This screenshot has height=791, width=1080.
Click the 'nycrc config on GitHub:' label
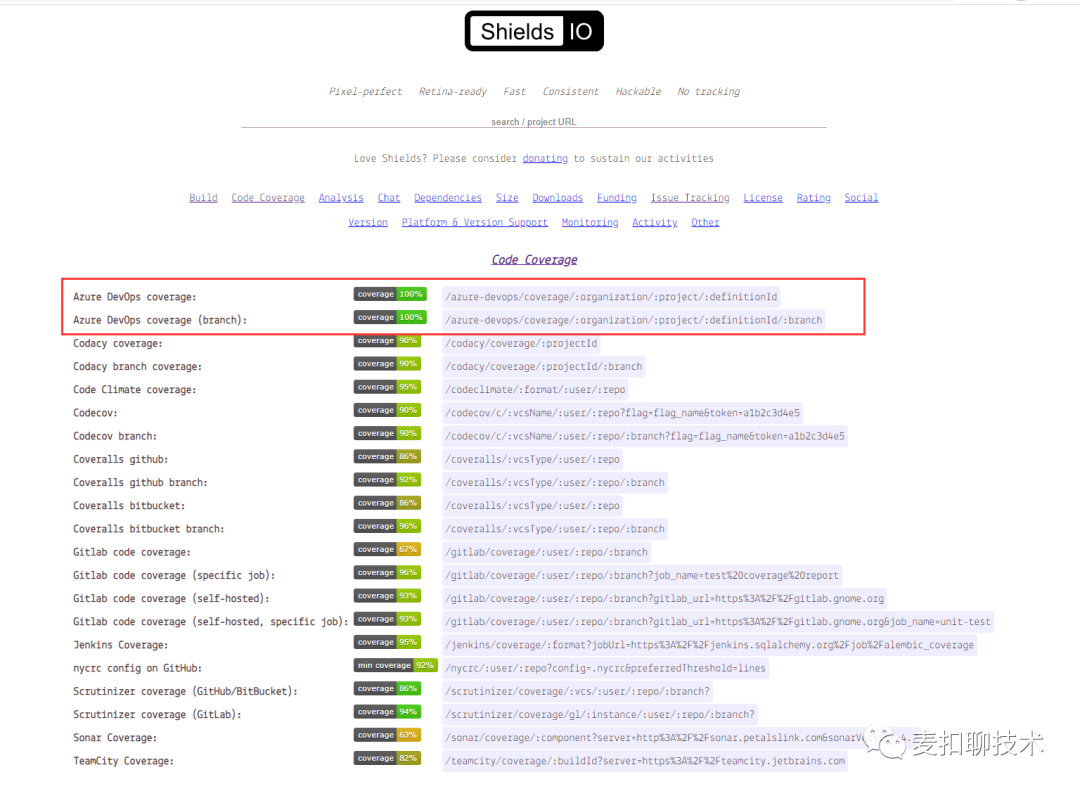pos(137,668)
